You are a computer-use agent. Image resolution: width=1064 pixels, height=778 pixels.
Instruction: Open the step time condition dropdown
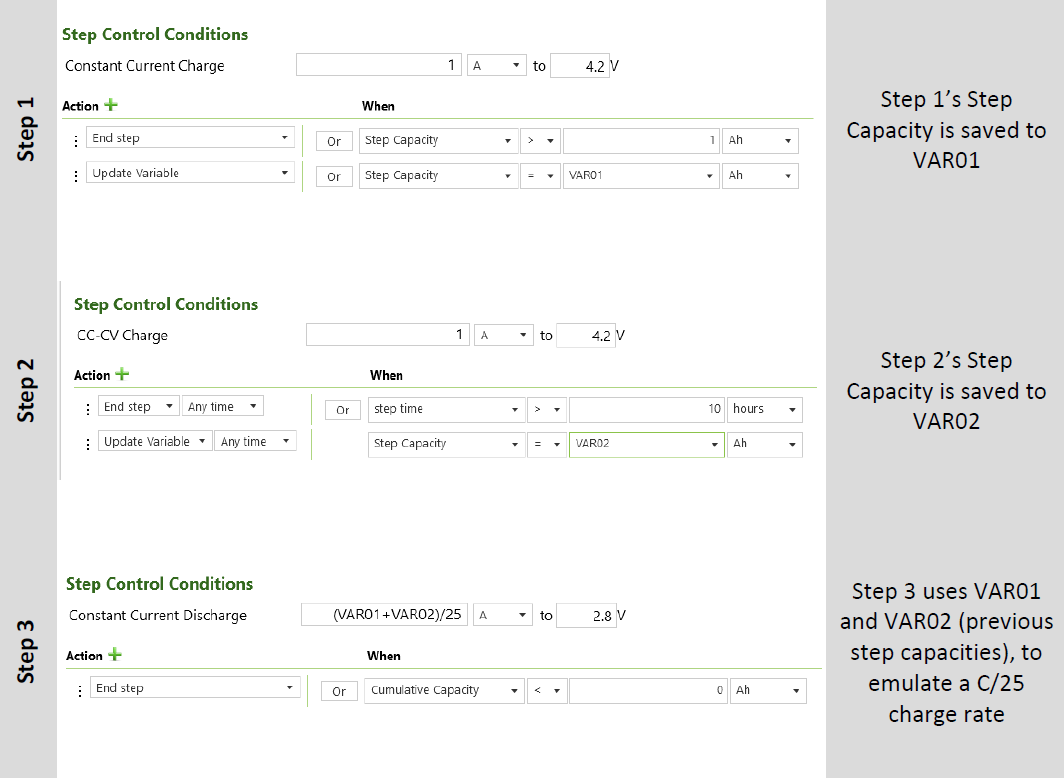pyautogui.click(x=446, y=409)
